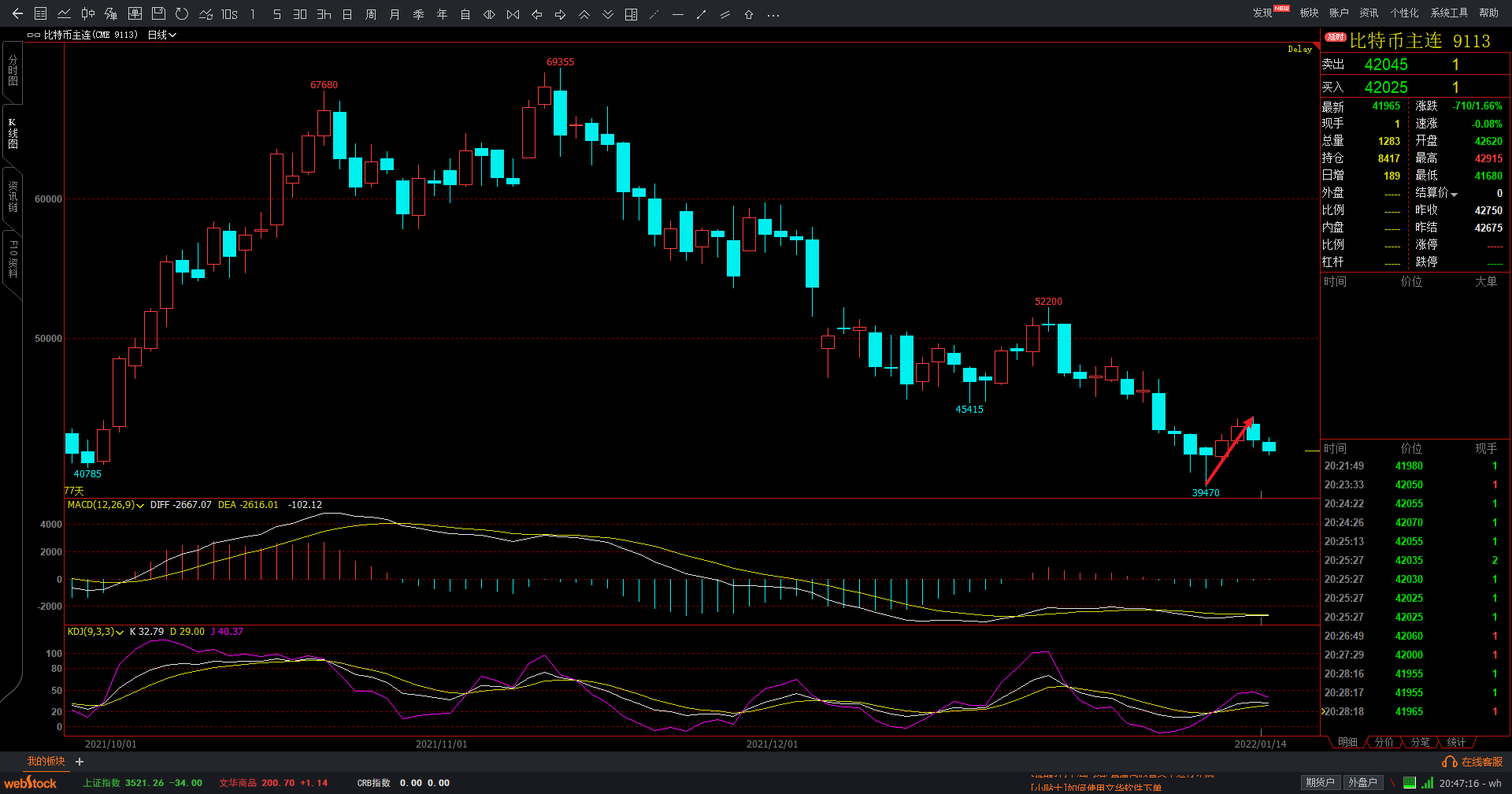Click the online customer service headset icon

[1449, 762]
